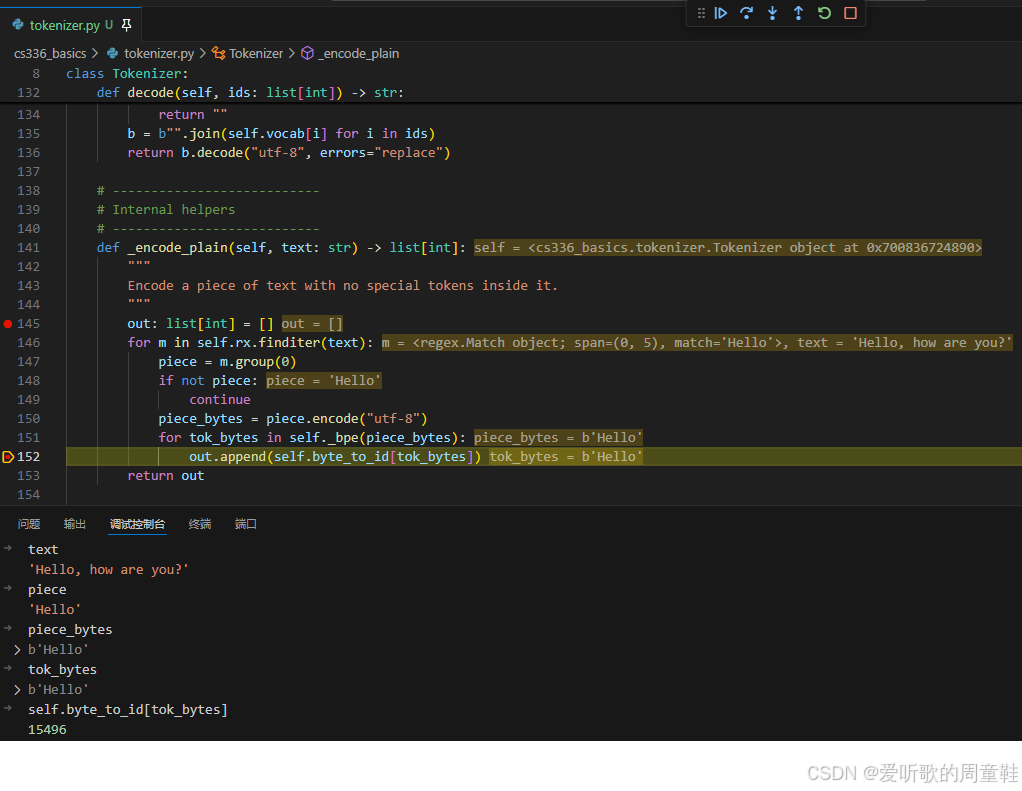Click the console result 15496
The height and width of the screenshot is (791, 1022).
(x=47, y=729)
